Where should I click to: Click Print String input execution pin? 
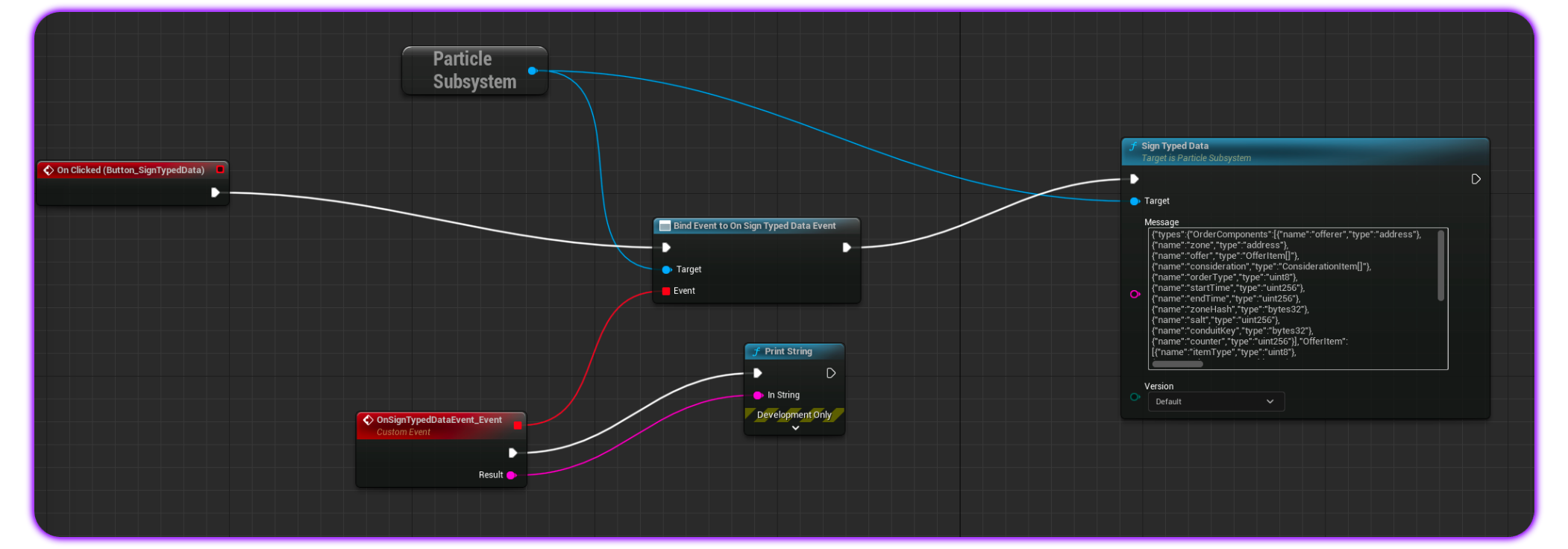(x=758, y=373)
